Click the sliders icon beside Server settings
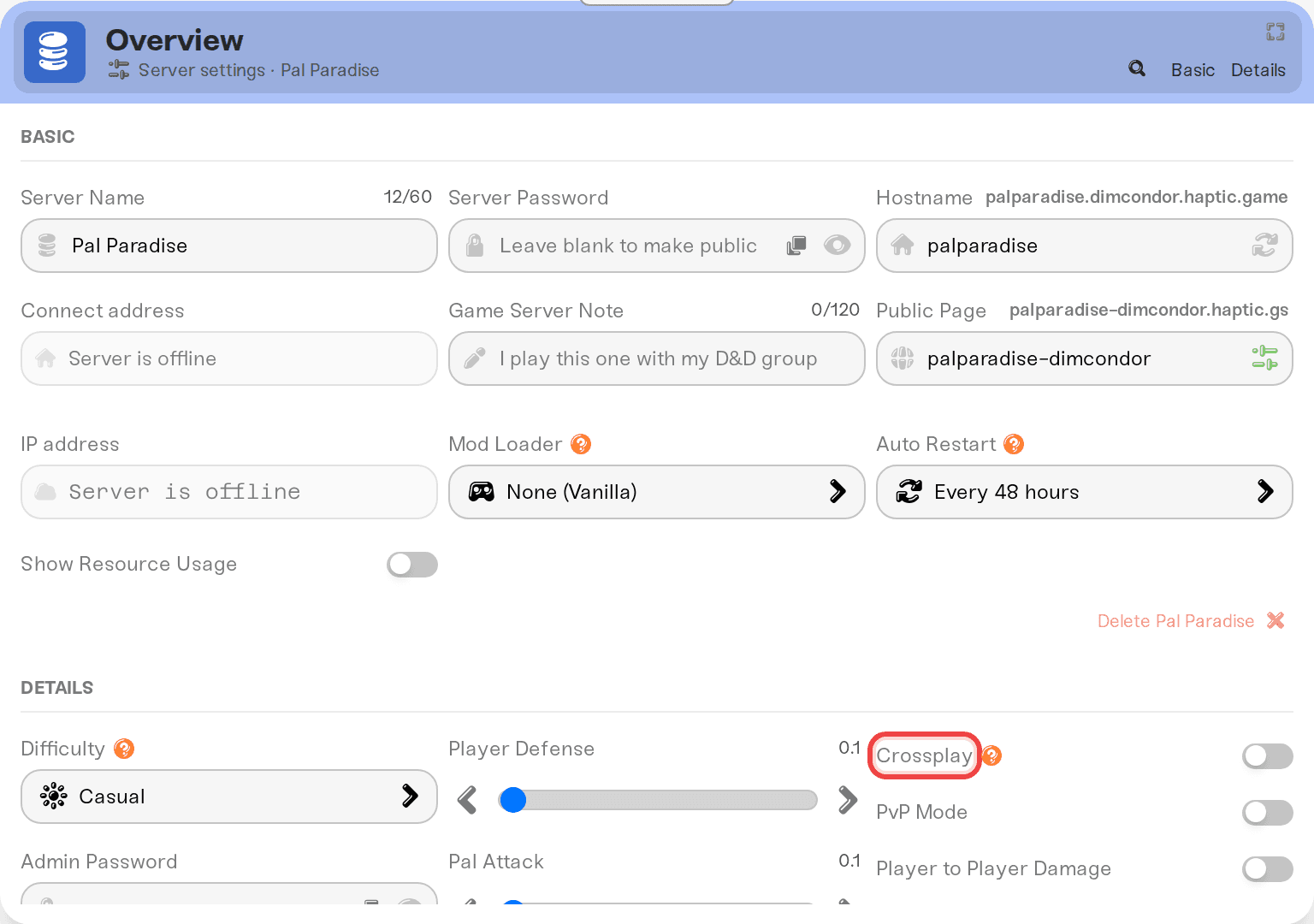The height and width of the screenshot is (924, 1314). pyautogui.click(x=119, y=69)
